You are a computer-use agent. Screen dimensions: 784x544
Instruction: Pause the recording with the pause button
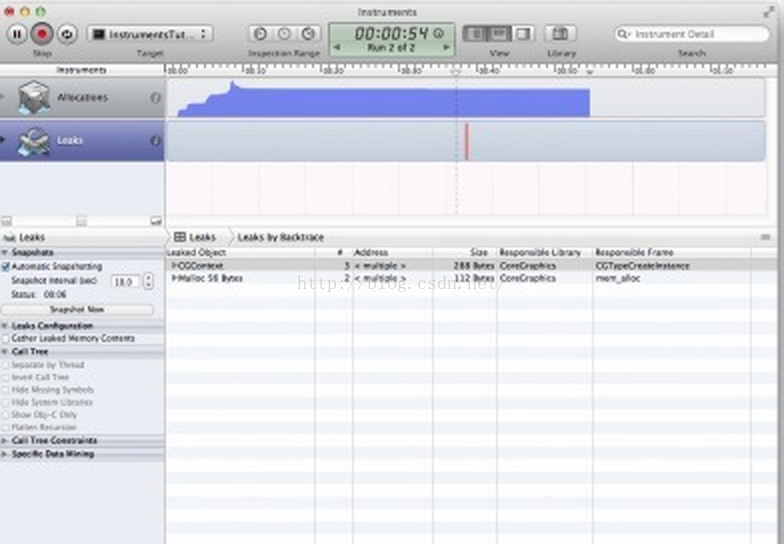tap(16, 34)
